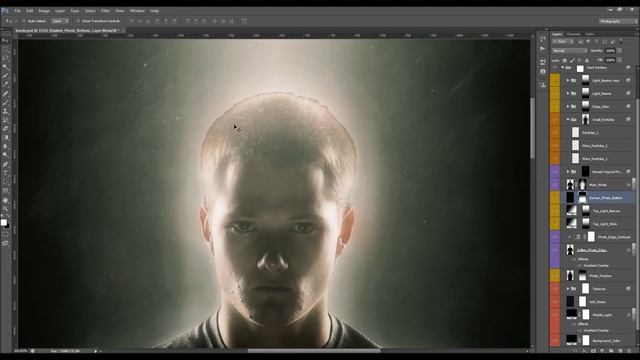Open the layer filter Kind dropdown

[563, 42]
